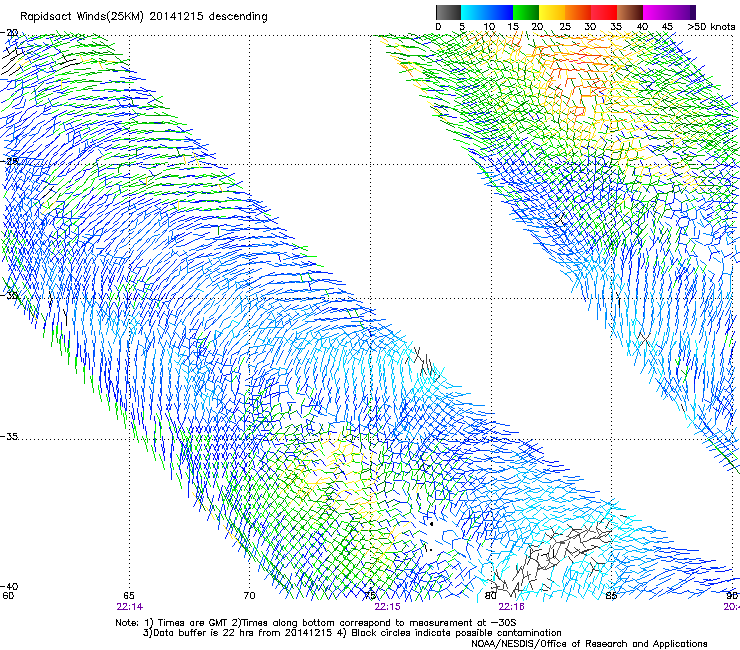Click the '22:16' swath time label
The height and width of the screenshot is (650, 740).
tap(512, 607)
